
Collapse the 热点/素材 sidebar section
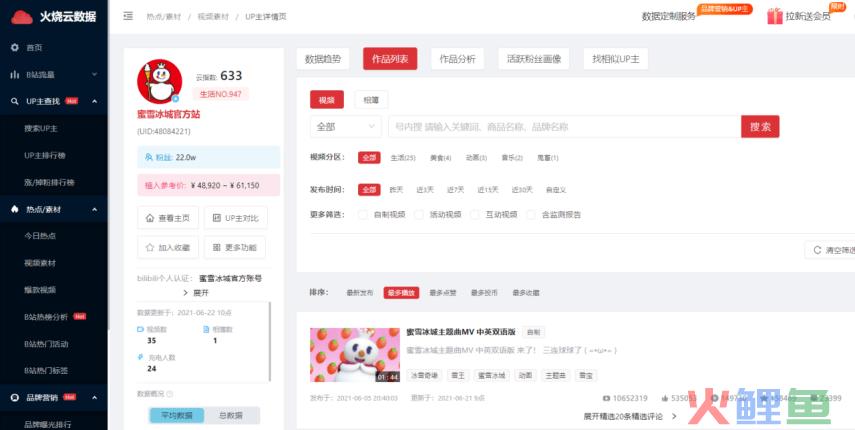[53, 209]
